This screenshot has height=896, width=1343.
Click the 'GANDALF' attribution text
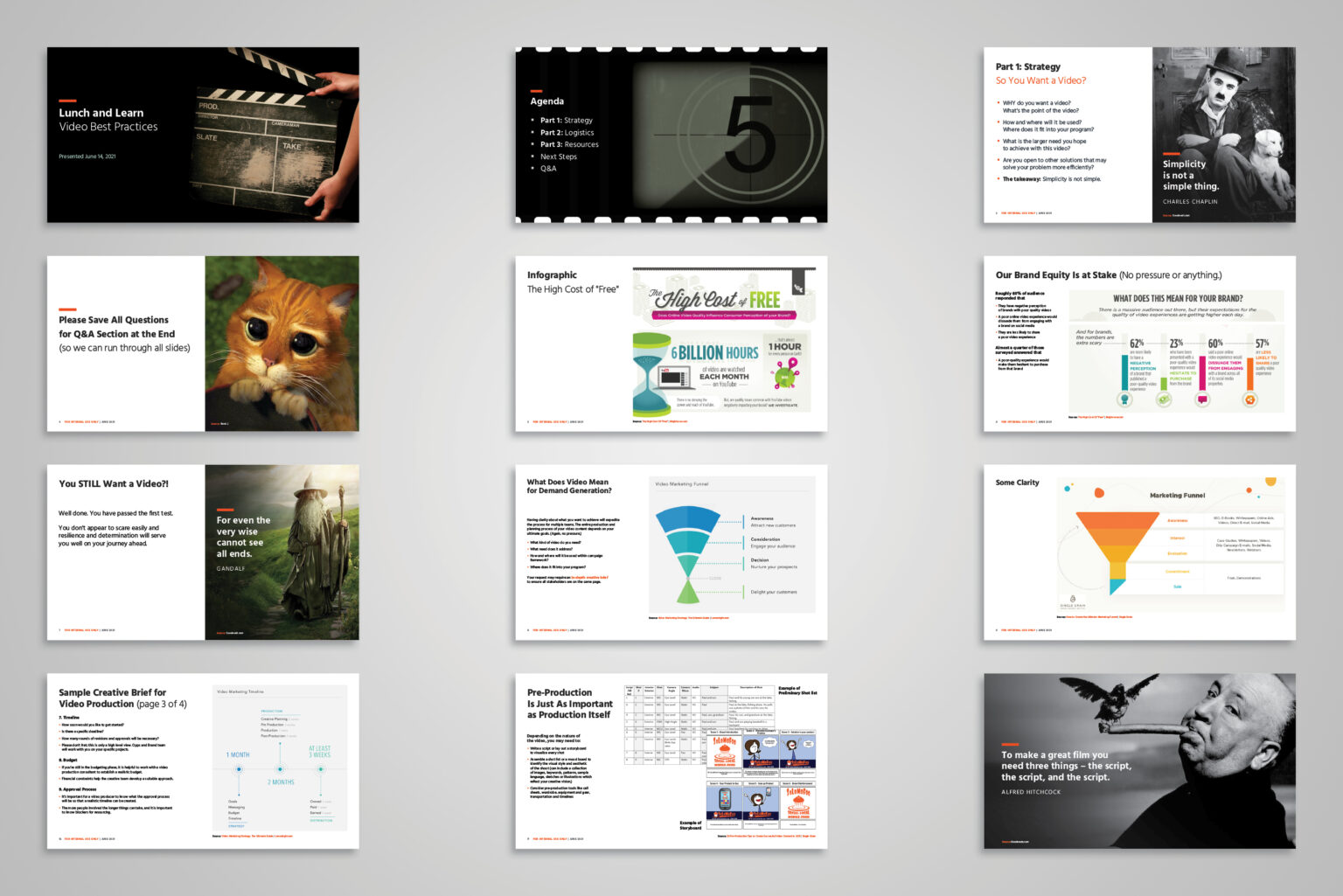pos(231,569)
